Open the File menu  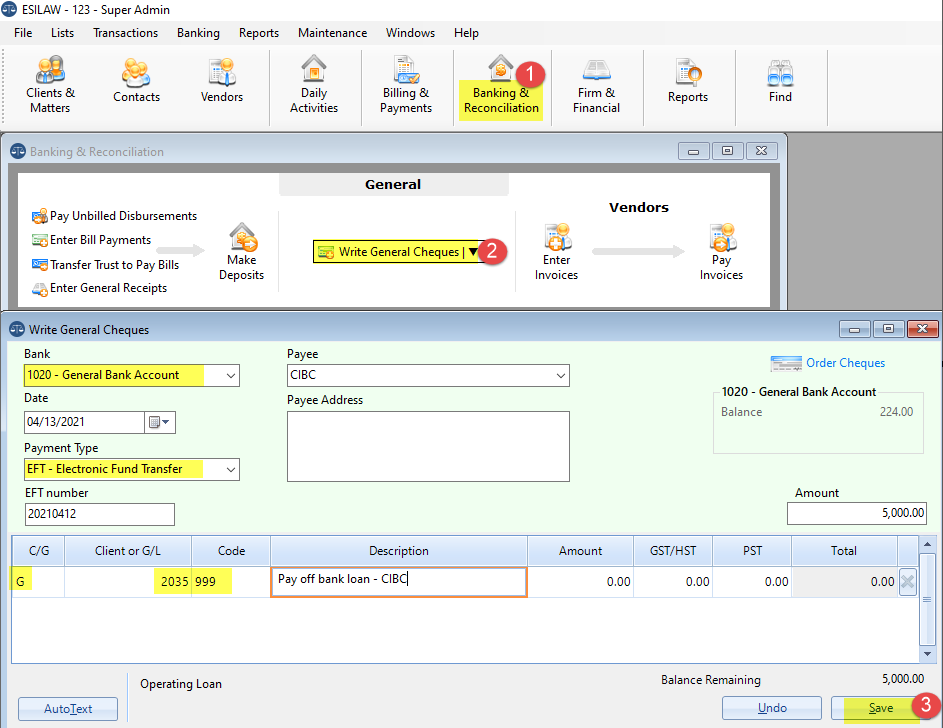23,33
